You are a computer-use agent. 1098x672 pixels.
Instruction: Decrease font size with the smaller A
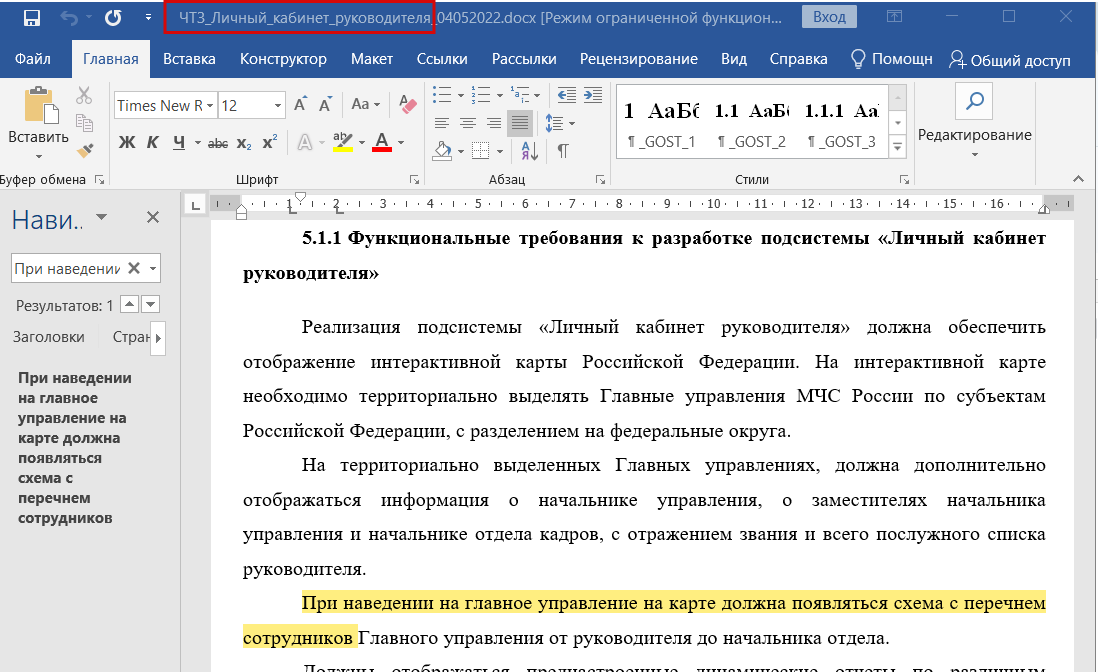coord(325,104)
